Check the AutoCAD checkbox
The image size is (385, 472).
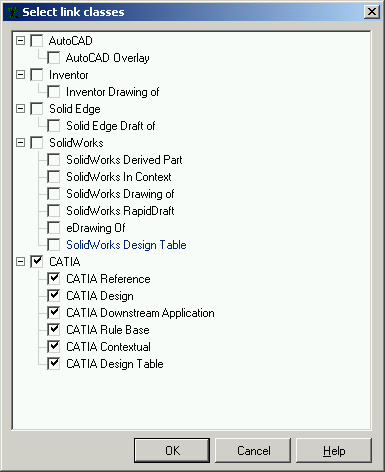(x=37, y=41)
